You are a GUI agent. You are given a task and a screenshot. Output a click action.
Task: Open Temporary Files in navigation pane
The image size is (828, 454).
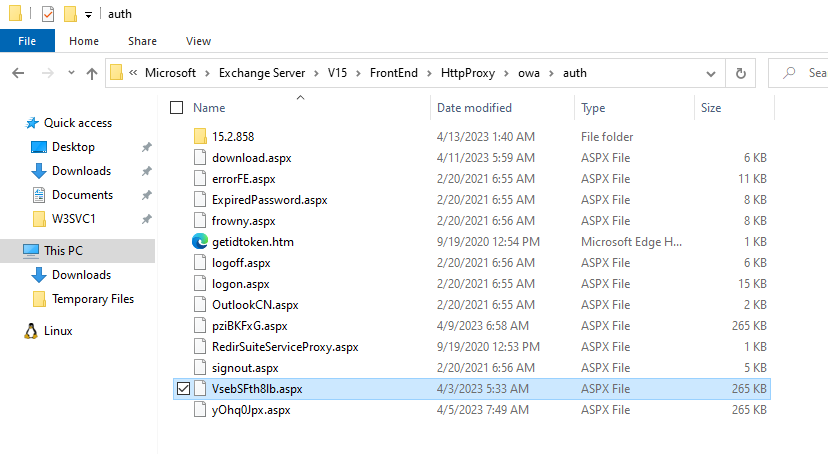click(92, 299)
